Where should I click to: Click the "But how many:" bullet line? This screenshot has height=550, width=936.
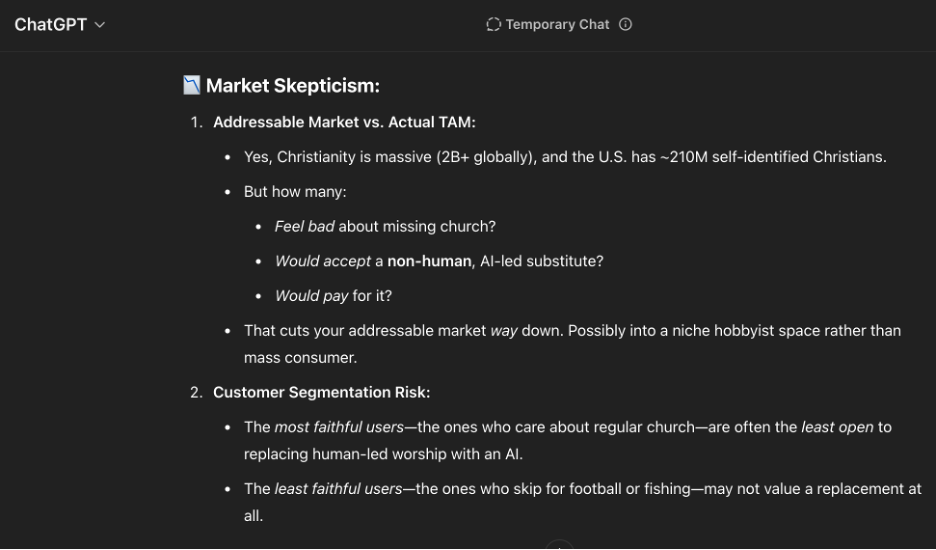coord(295,191)
